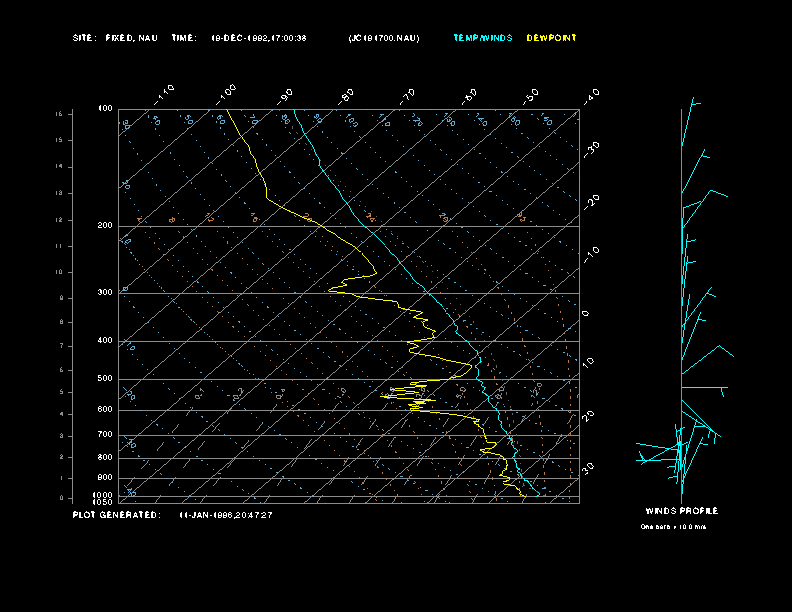Click the 11-JAN-1996 plot generation timestamp

pyautogui.click(x=226, y=515)
